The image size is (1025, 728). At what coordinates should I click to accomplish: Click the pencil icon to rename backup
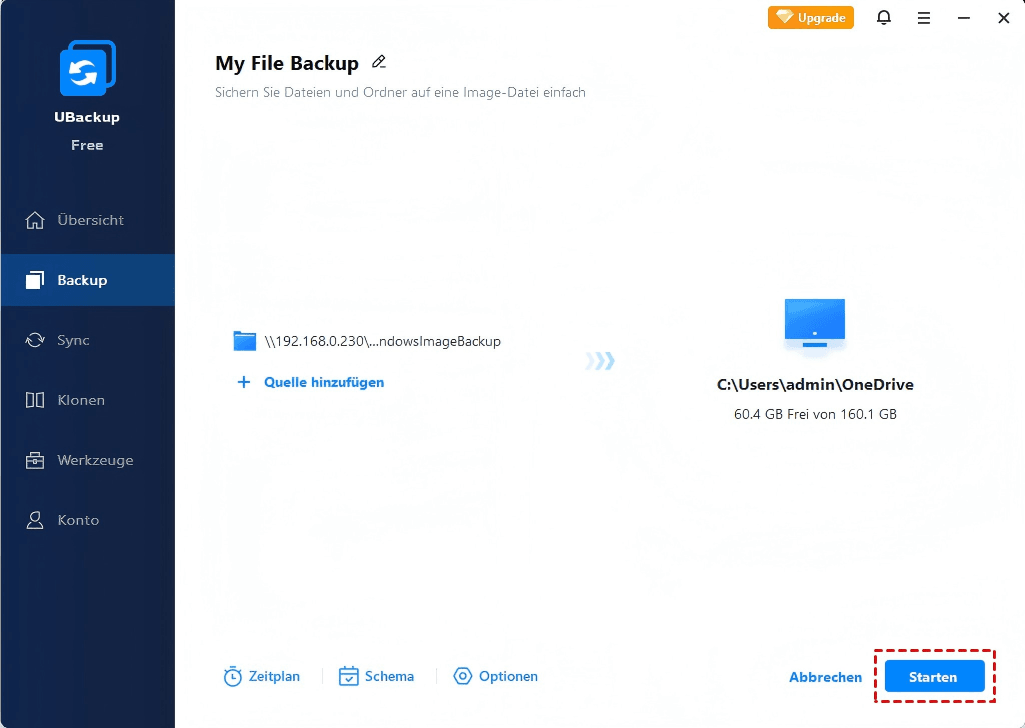tap(379, 62)
